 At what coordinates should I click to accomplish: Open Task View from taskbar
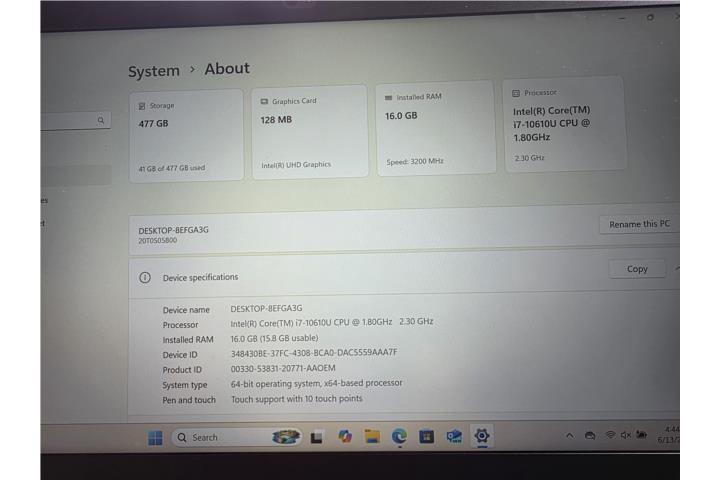tap(316, 437)
